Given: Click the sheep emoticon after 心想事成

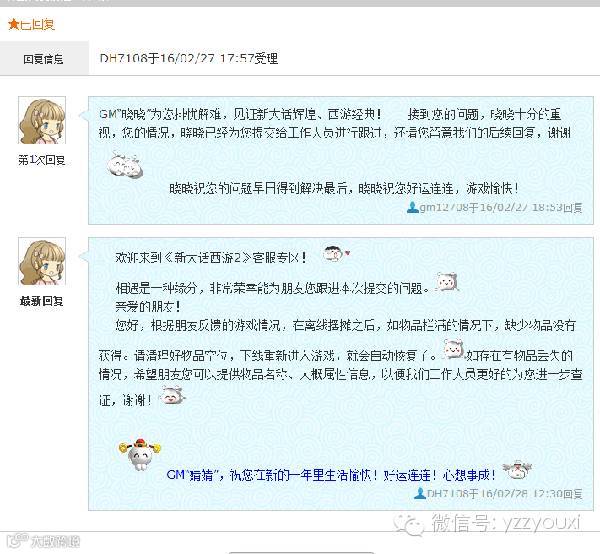Looking at the screenshot, I should point(517,470).
